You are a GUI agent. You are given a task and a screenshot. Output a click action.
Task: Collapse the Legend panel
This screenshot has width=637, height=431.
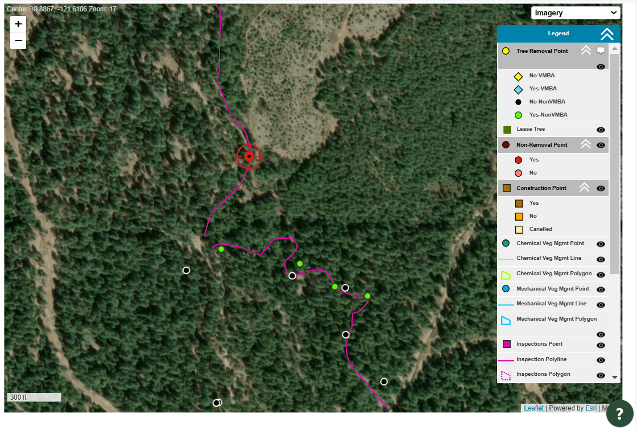point(607,34)
